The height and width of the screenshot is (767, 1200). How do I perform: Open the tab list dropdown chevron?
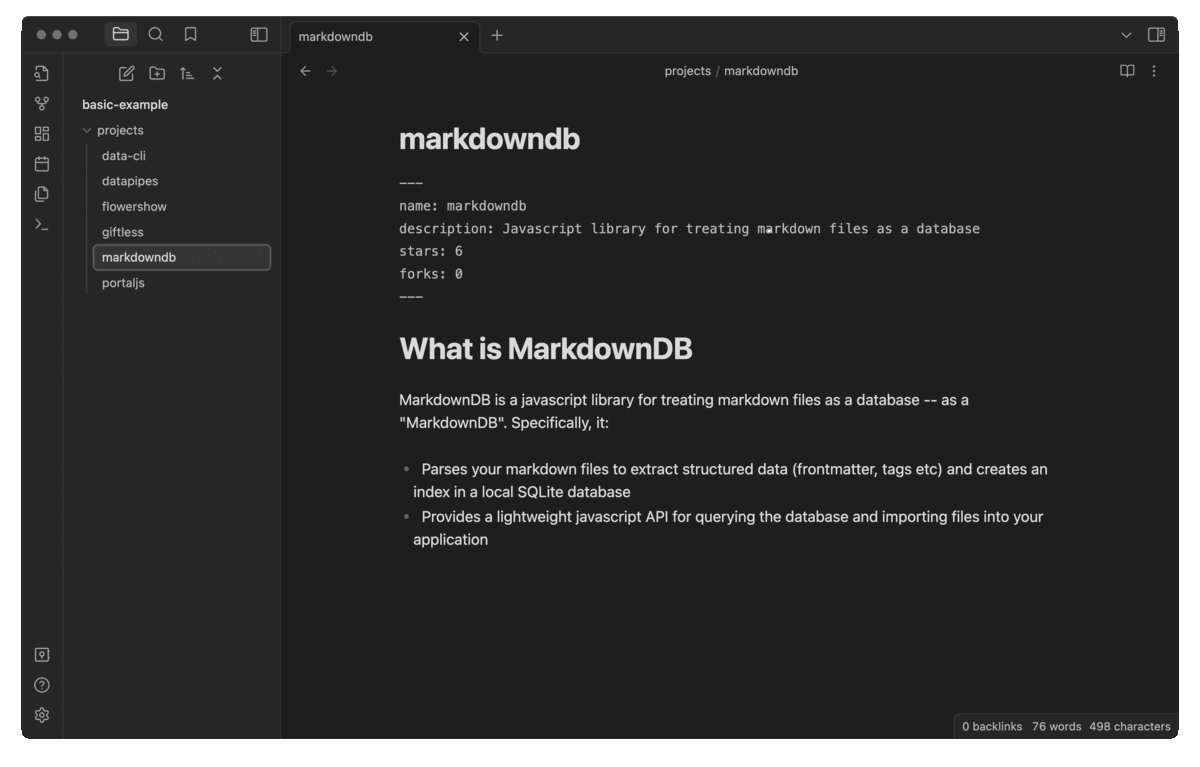(x=1126, y=35)
